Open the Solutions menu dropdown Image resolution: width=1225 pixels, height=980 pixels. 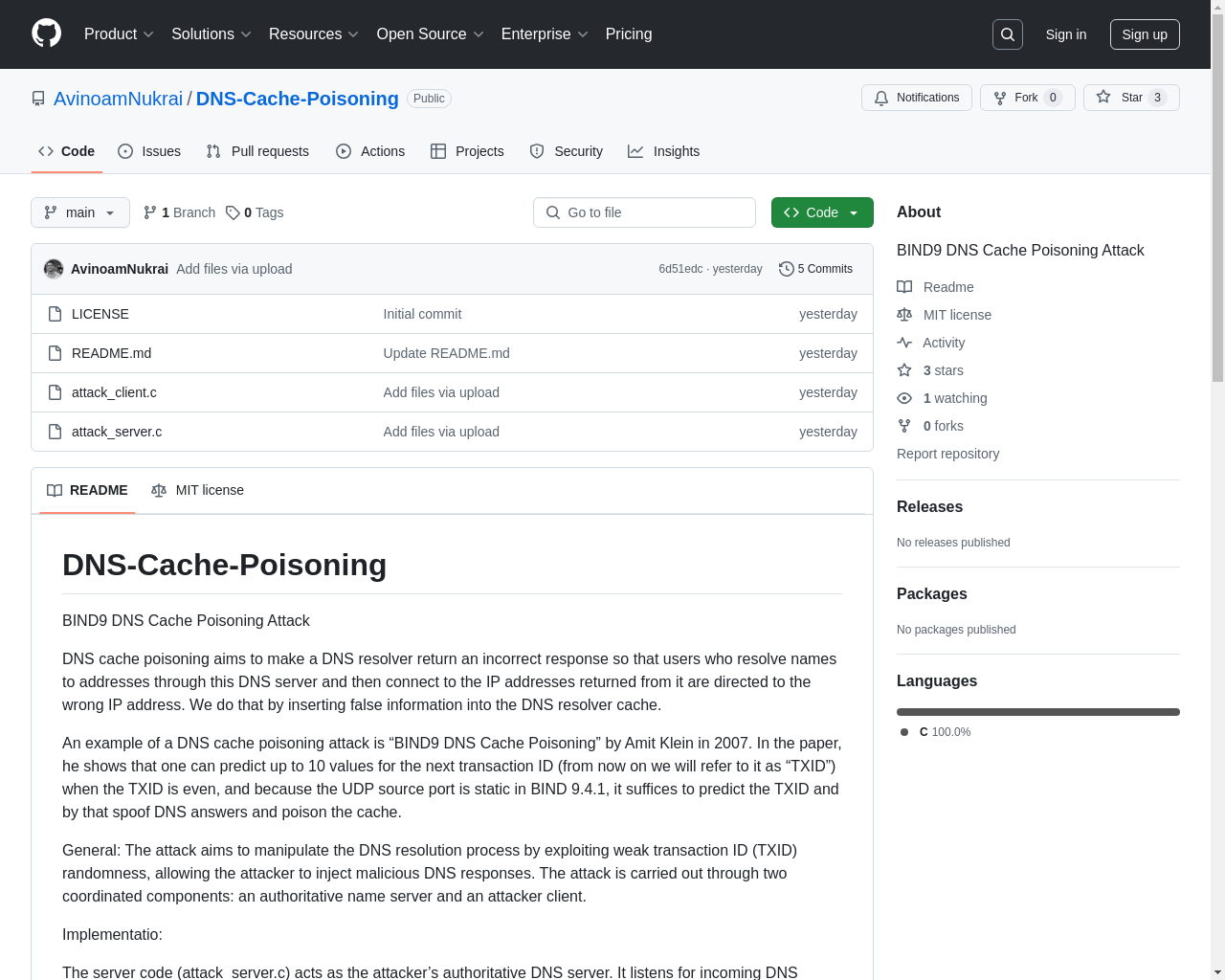[x=211, y=34]
